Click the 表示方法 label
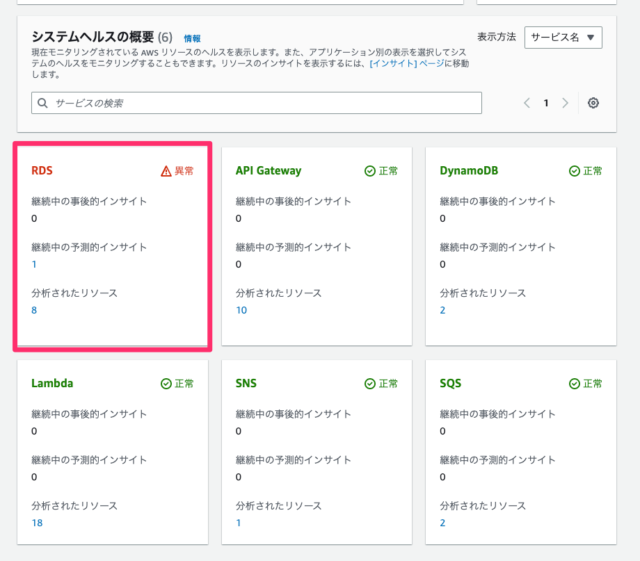The image size is (640, 561). [496, 37]
